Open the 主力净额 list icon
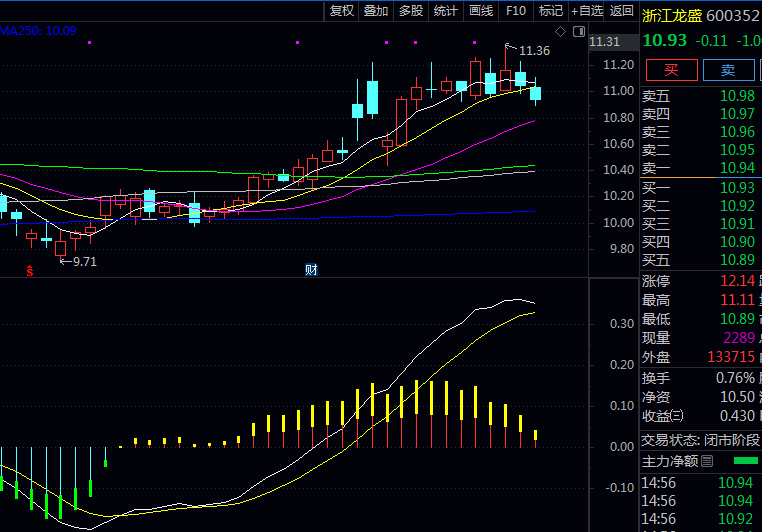Screen dimensions: 762x532 [x=707, y=461]
